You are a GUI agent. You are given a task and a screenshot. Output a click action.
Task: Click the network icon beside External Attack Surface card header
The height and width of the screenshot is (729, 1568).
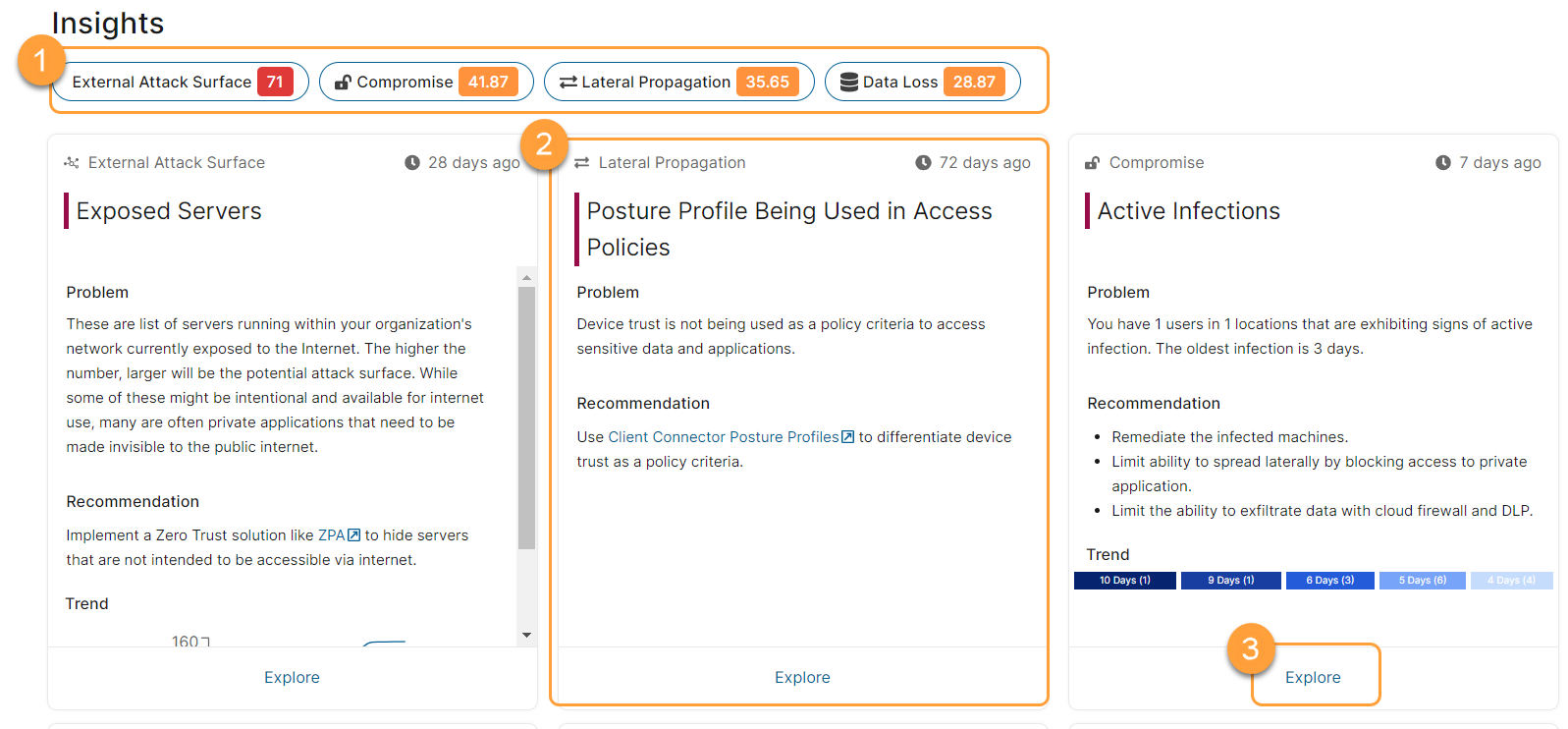(x=72, y=163)
